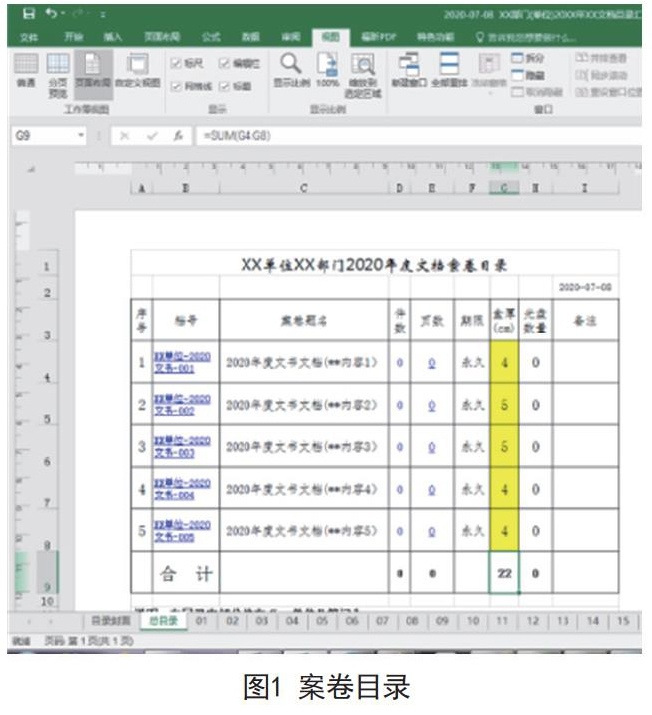Click the page count link in row 1
Screen dimensions: 652x715
pyautogui.click(x=432, y=363)
